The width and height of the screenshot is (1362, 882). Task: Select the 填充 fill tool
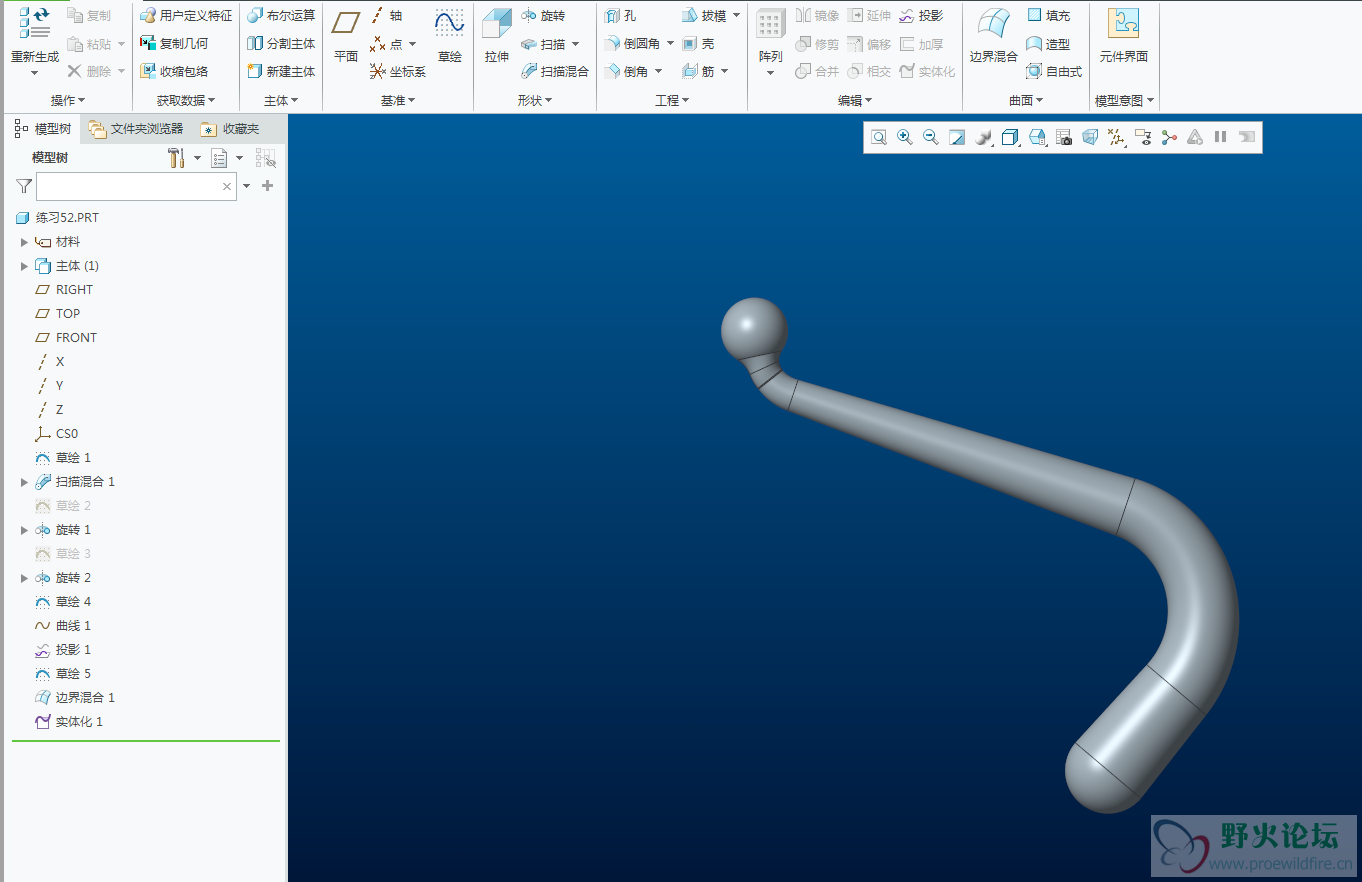[1049, 16]
